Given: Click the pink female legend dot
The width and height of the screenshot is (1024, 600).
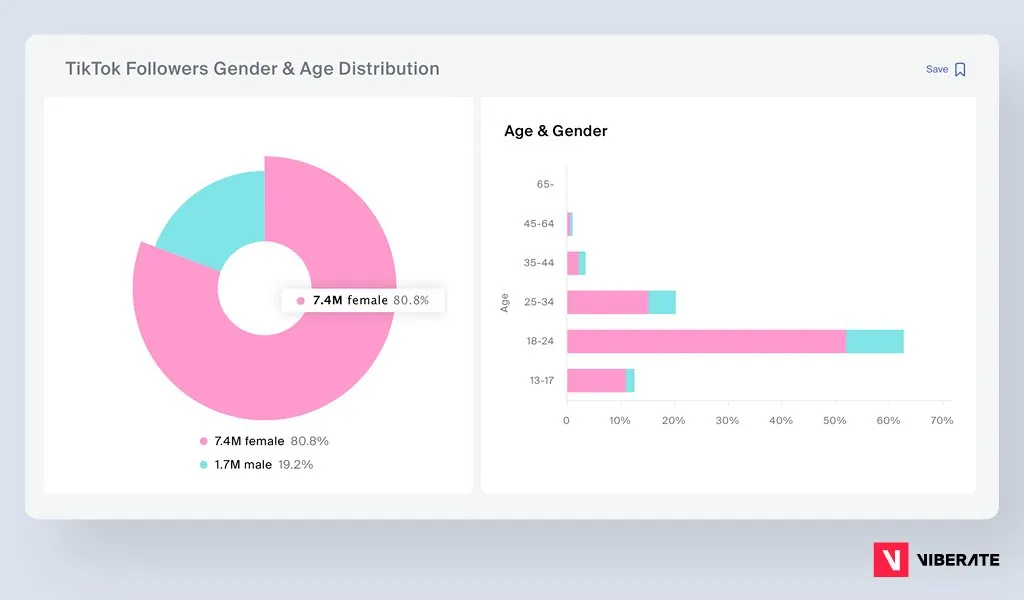Looking at the screenshot, I should [204, 441].
